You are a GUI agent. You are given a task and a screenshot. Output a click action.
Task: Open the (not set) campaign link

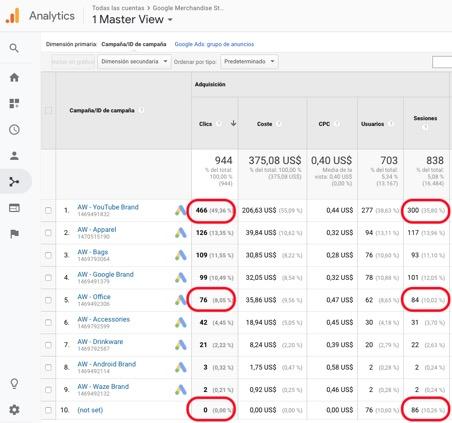point(90,410)
